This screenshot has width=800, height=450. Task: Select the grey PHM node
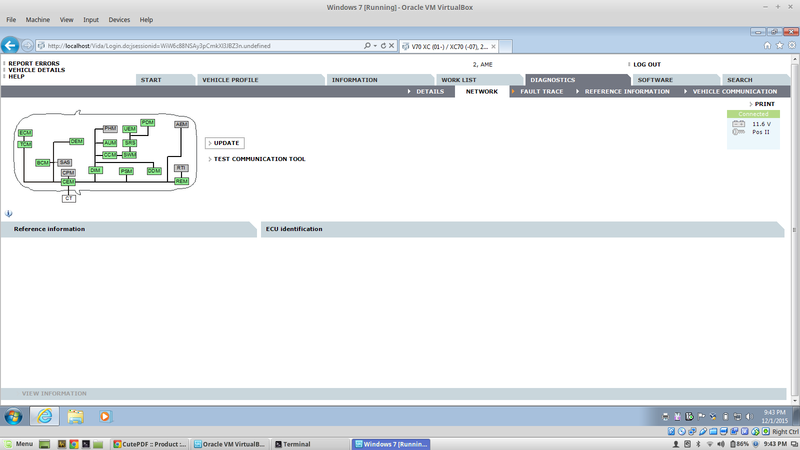pos(110,129)
